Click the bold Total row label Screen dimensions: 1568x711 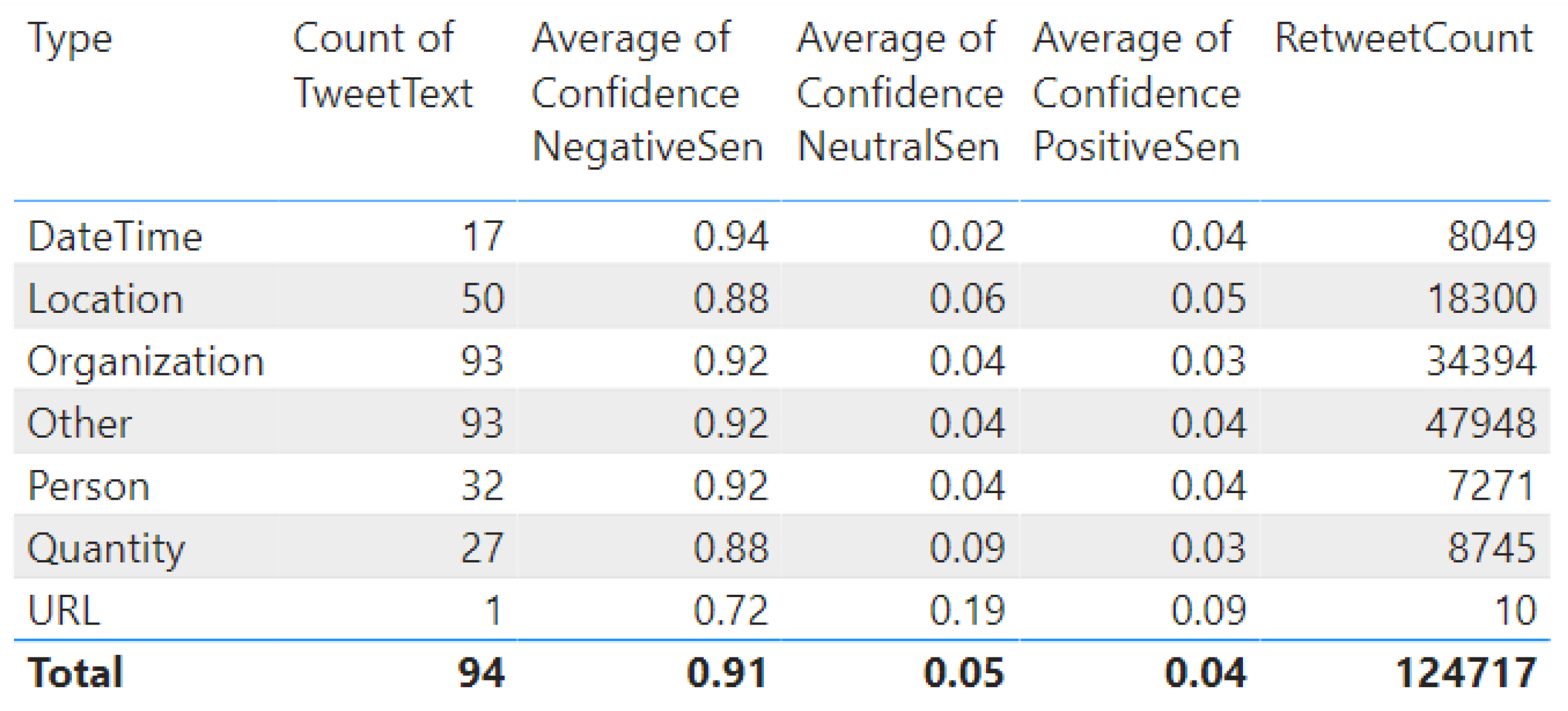click(75, 673)
